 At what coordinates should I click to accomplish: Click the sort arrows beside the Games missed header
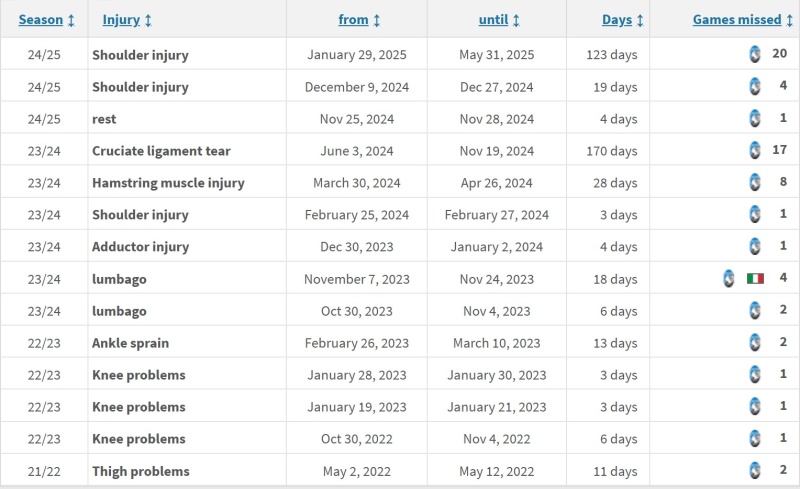(x=789, y=20)
